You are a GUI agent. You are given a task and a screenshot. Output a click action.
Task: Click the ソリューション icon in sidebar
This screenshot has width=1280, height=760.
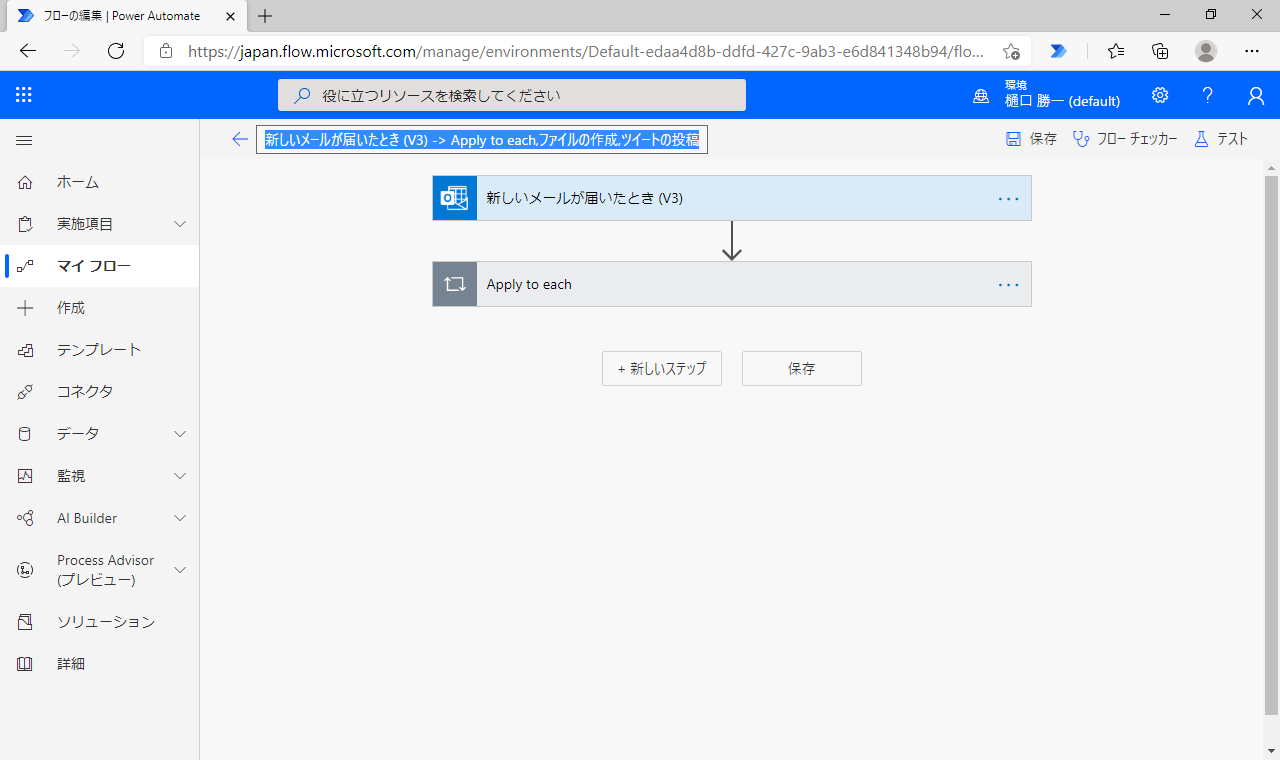pyautogui.click(x=25, y=622)
